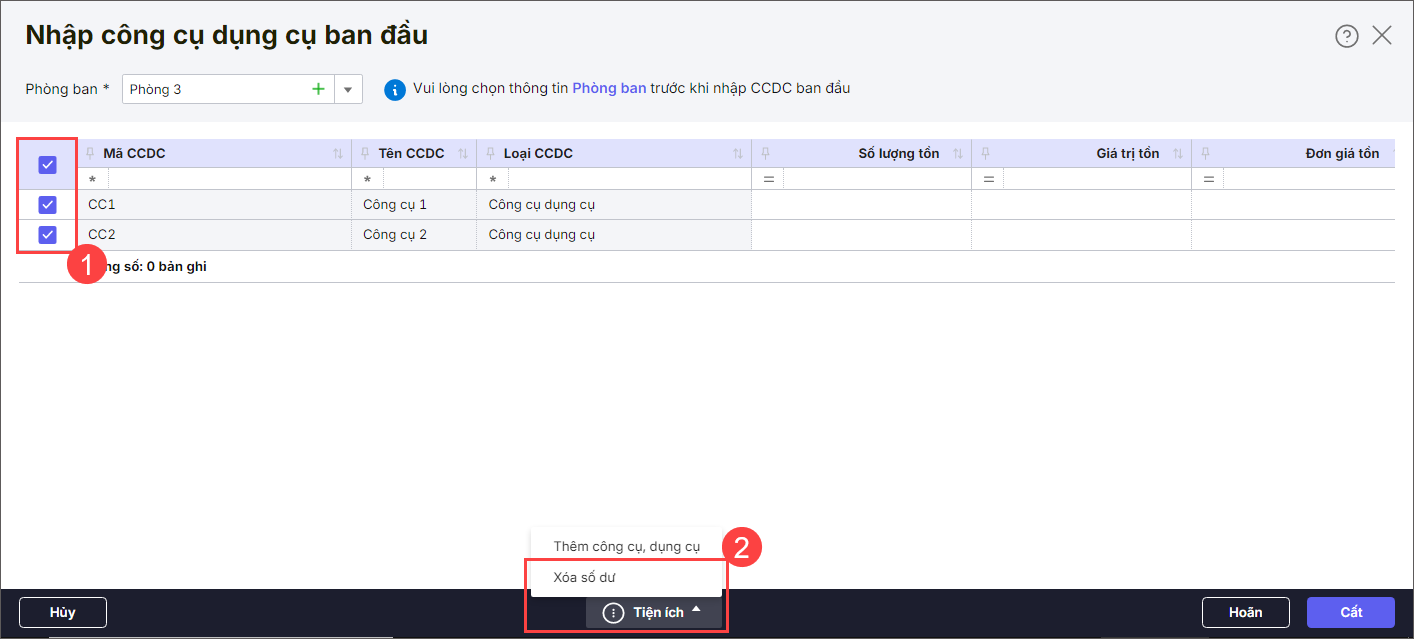Select Thêm công cụ, dụng cụ menu item
Screen dimensions: 1414x639
click(626, 546)
